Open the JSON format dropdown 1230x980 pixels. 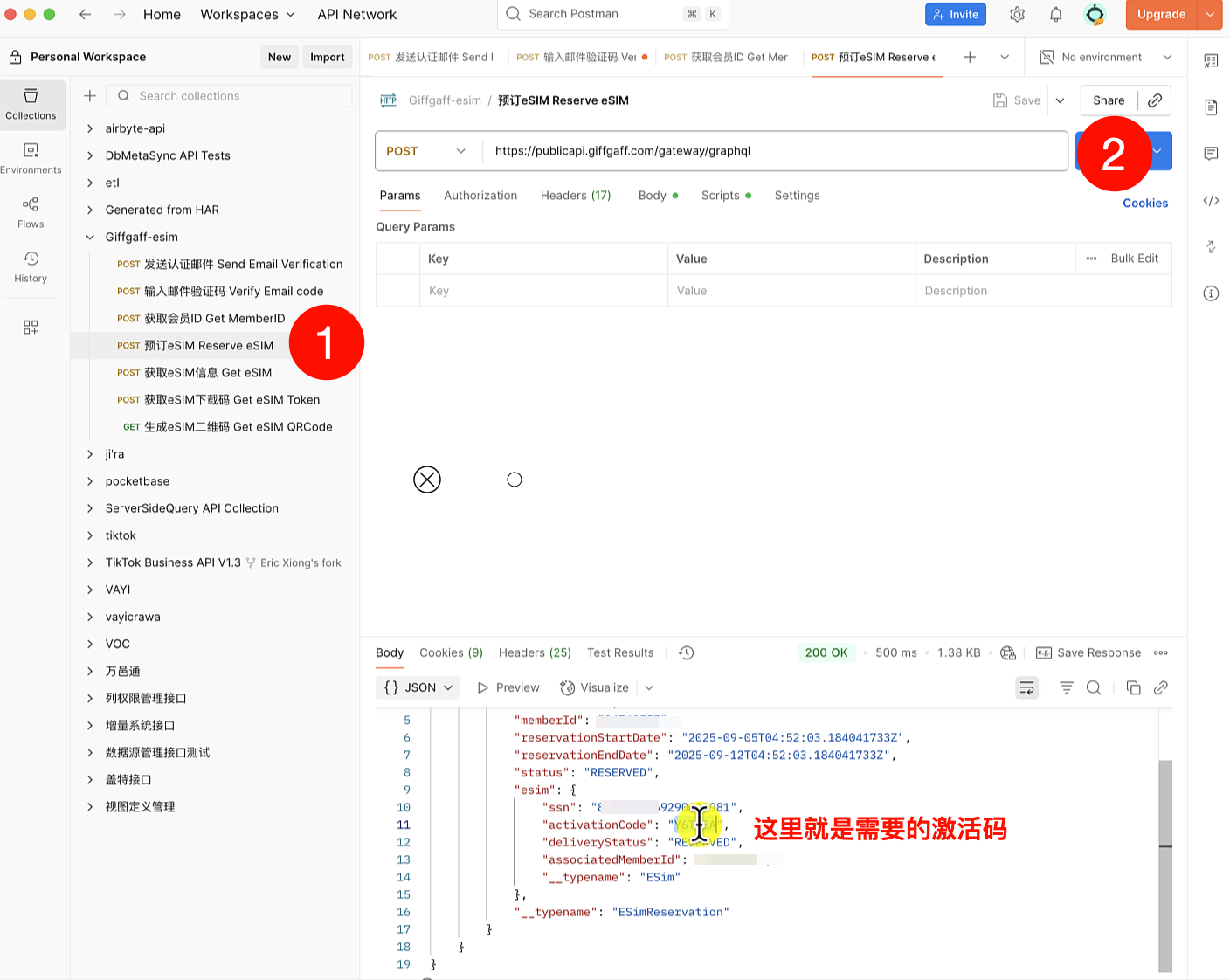[419, 688]
